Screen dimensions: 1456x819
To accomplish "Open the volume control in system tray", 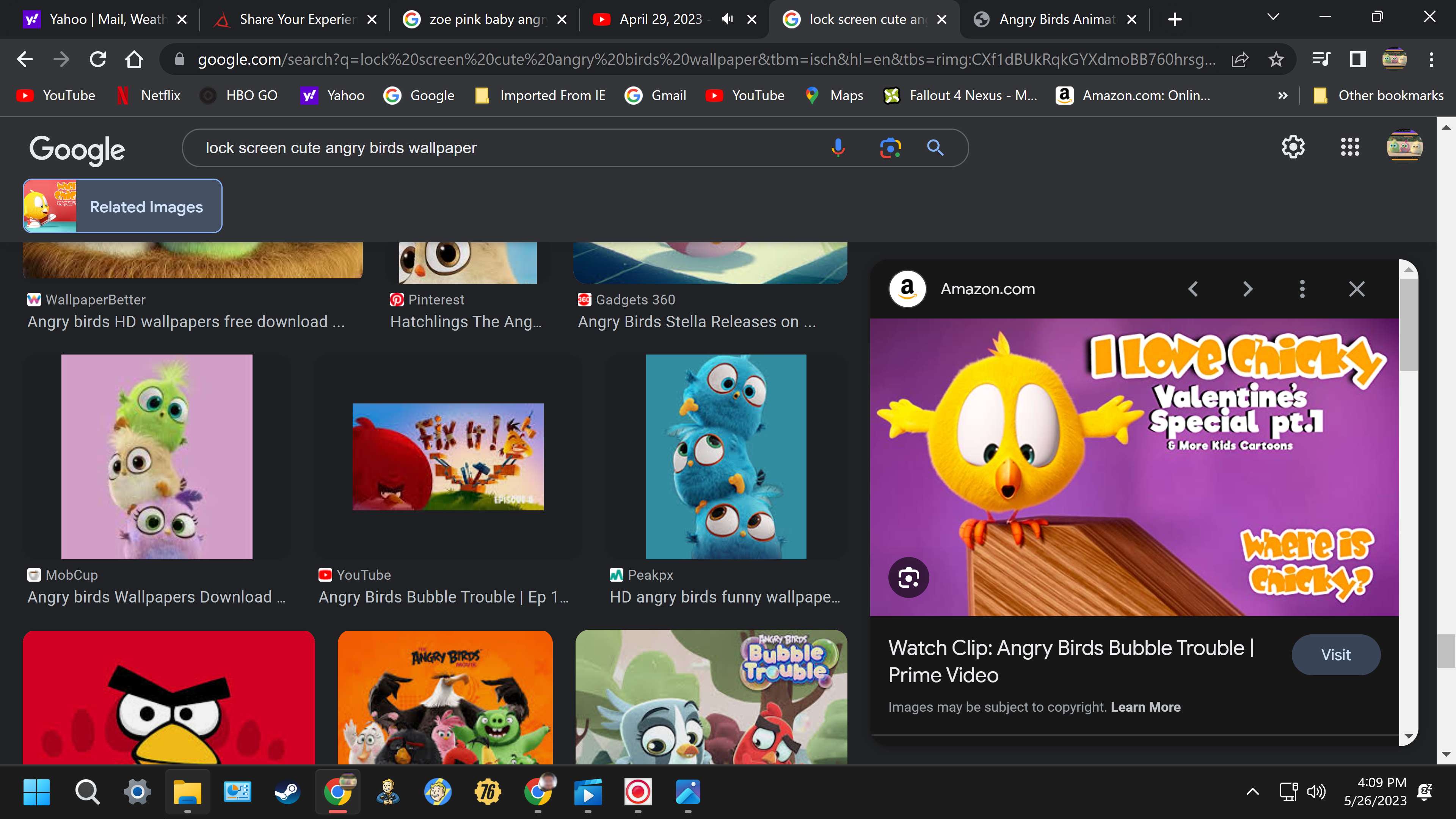I will click(x=1316, y=791).
